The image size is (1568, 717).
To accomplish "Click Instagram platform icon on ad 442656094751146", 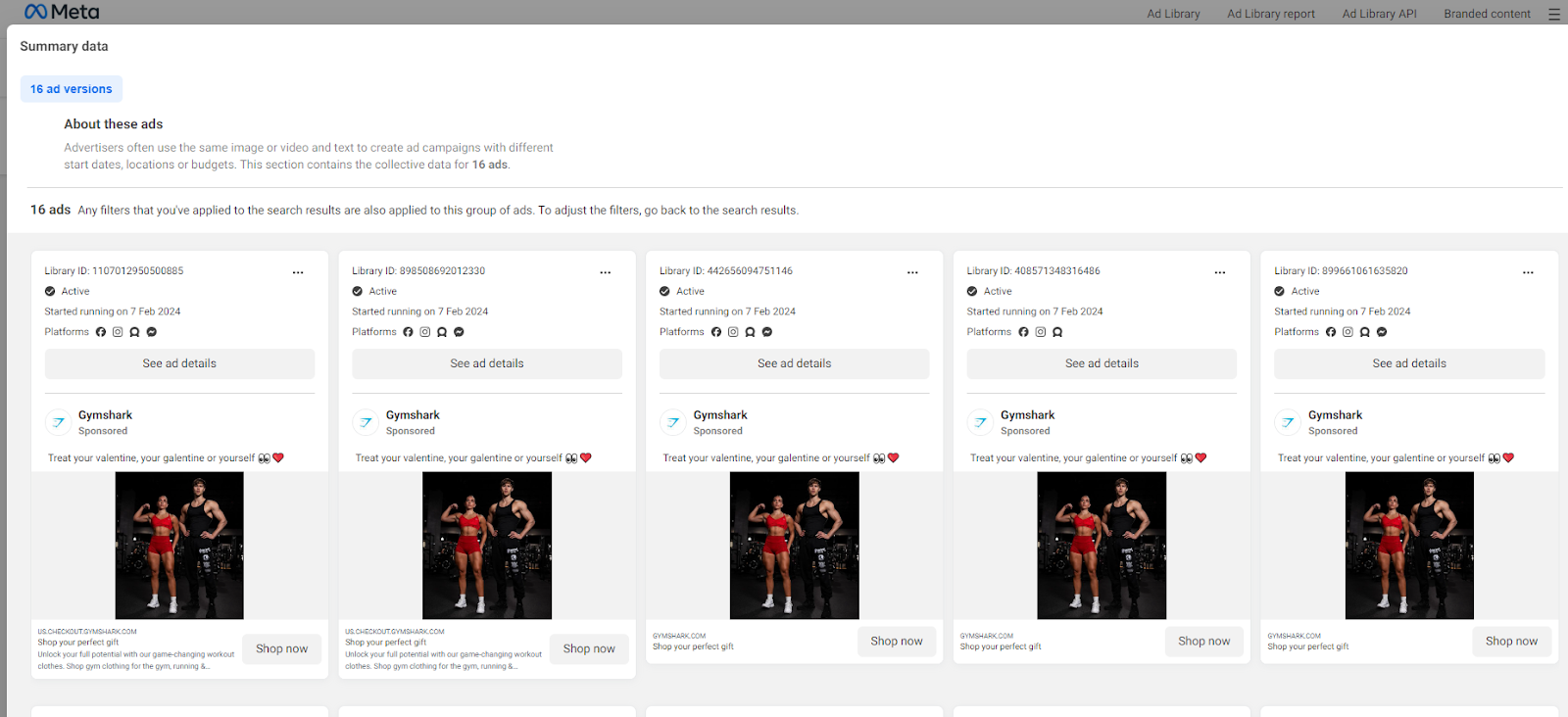I will click(x=733, y=332).
